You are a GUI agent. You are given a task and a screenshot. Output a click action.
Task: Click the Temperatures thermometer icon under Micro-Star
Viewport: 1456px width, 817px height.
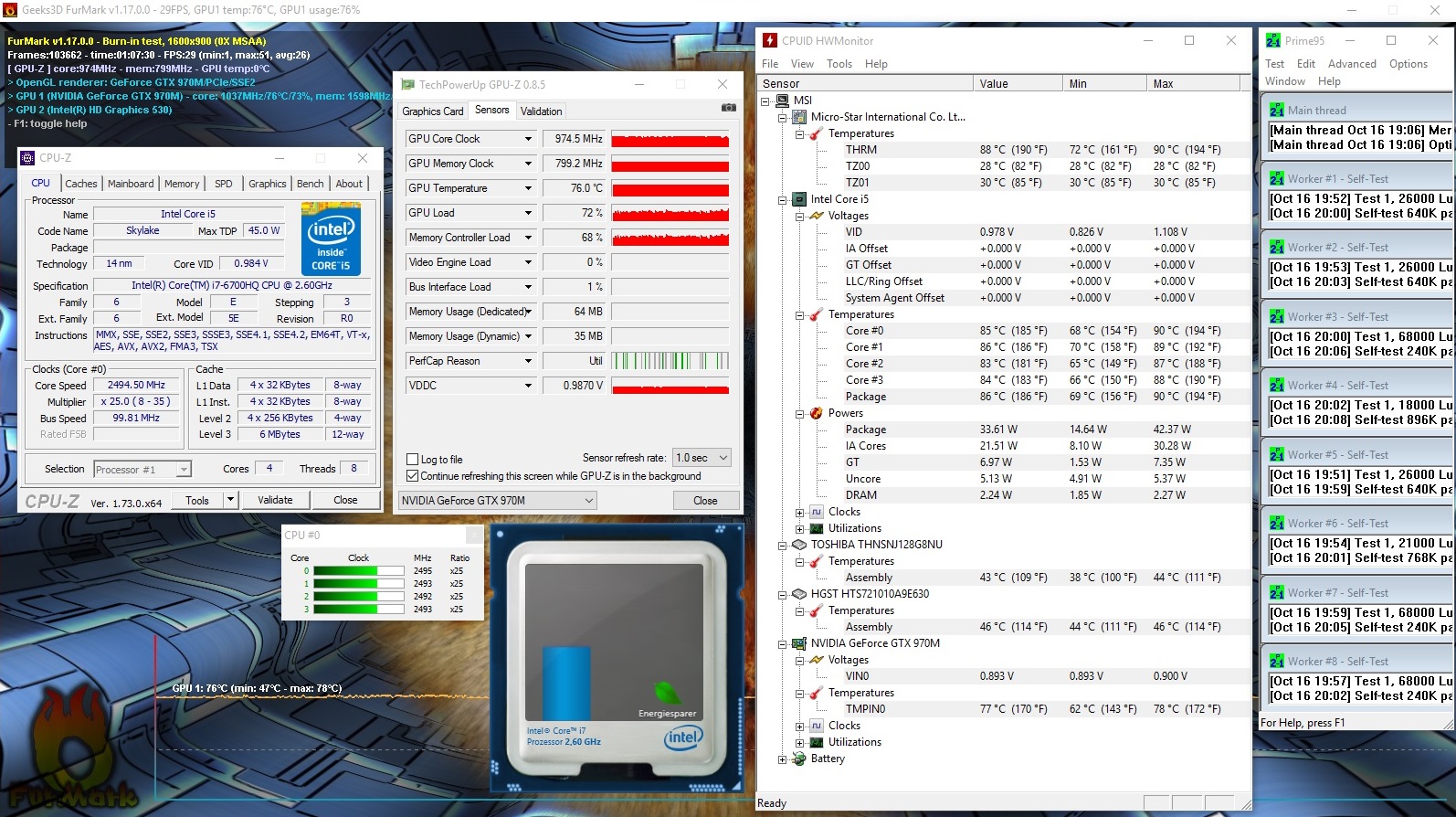coord(817,133)
